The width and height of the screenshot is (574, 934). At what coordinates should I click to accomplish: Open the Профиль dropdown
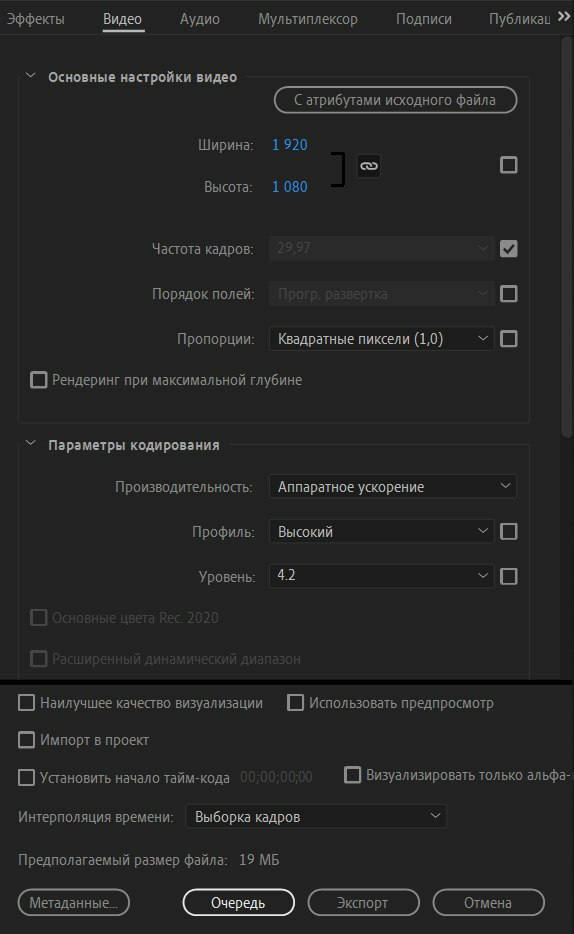pyautogui.click(x=381, y=531)
